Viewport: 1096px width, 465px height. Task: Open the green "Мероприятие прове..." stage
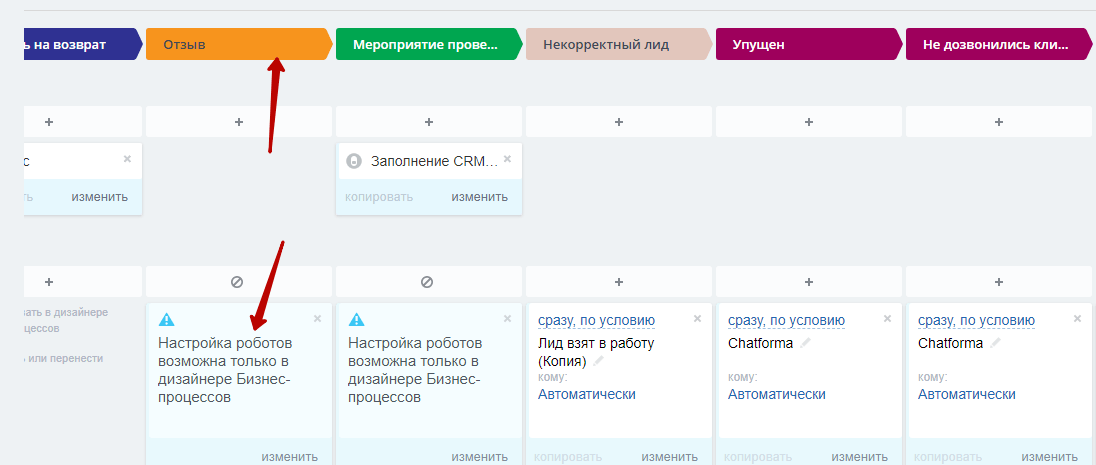[427, 45]
